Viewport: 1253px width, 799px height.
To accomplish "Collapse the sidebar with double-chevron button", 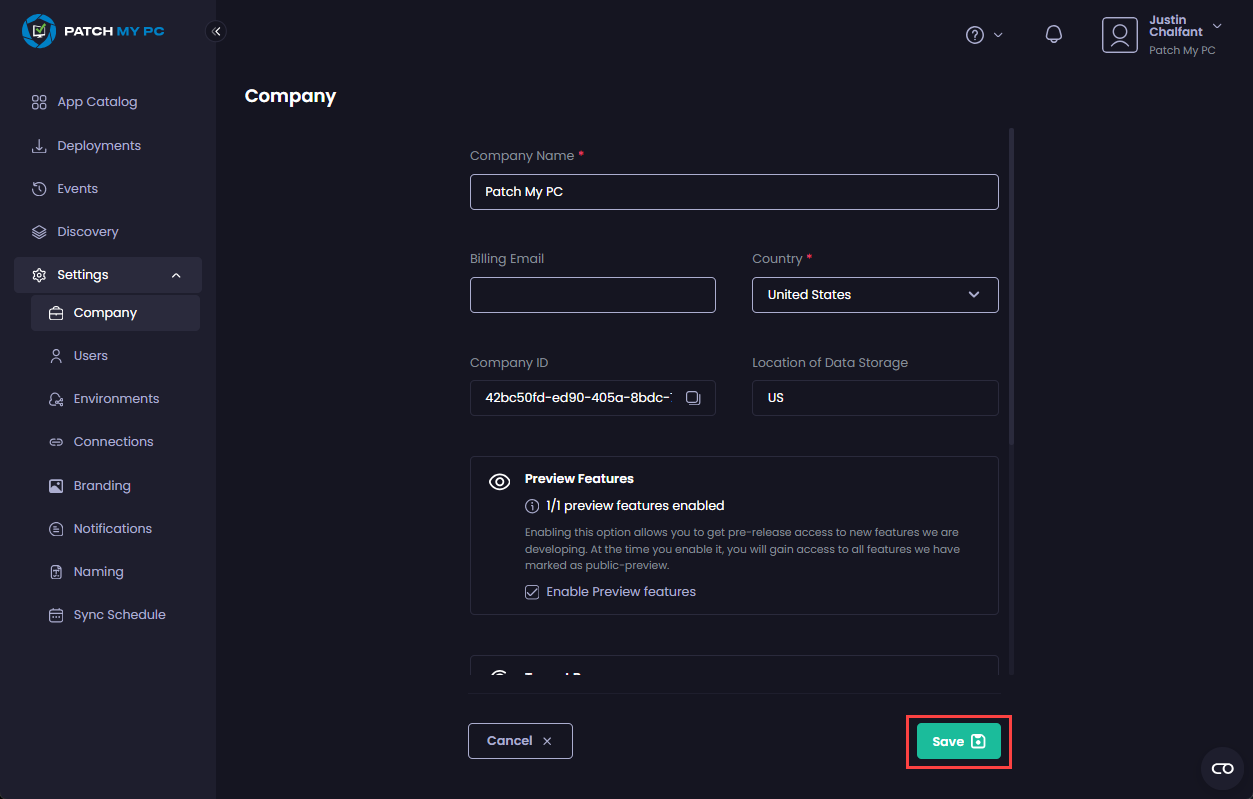I will 216,31.
